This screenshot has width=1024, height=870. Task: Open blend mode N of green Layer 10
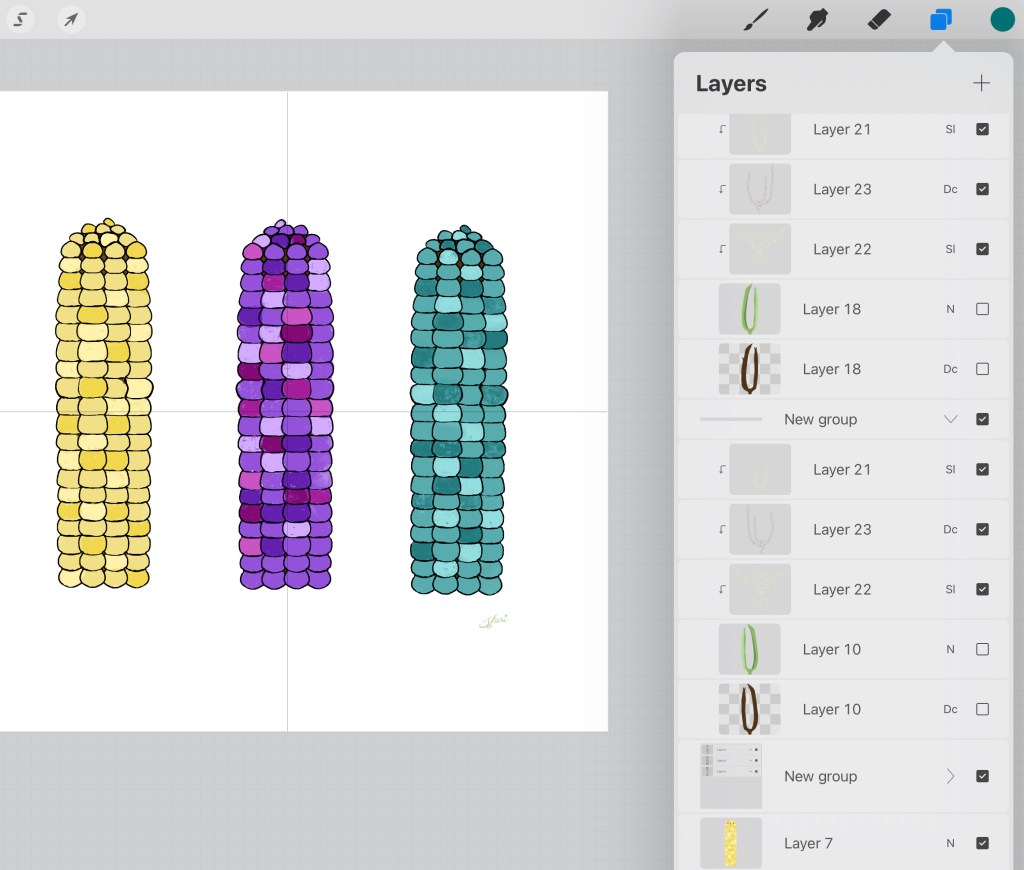[x=950, y=649]
